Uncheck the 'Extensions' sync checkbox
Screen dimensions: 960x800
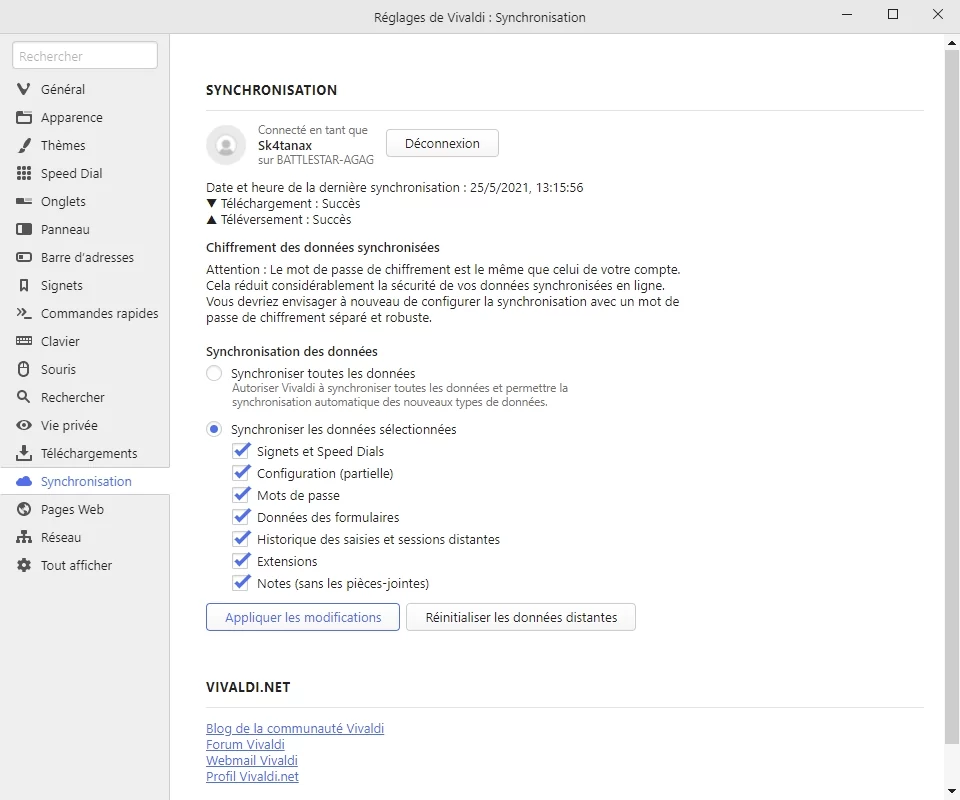241,562
